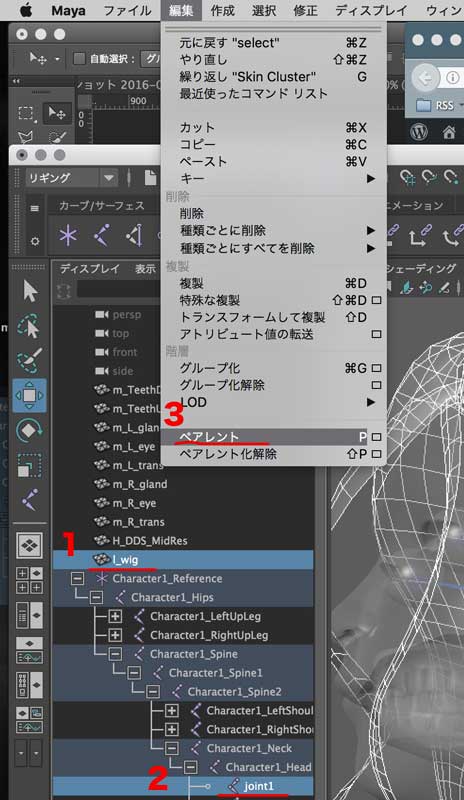
Task: Activate the Rotate tool
Action: click(29, 431)
